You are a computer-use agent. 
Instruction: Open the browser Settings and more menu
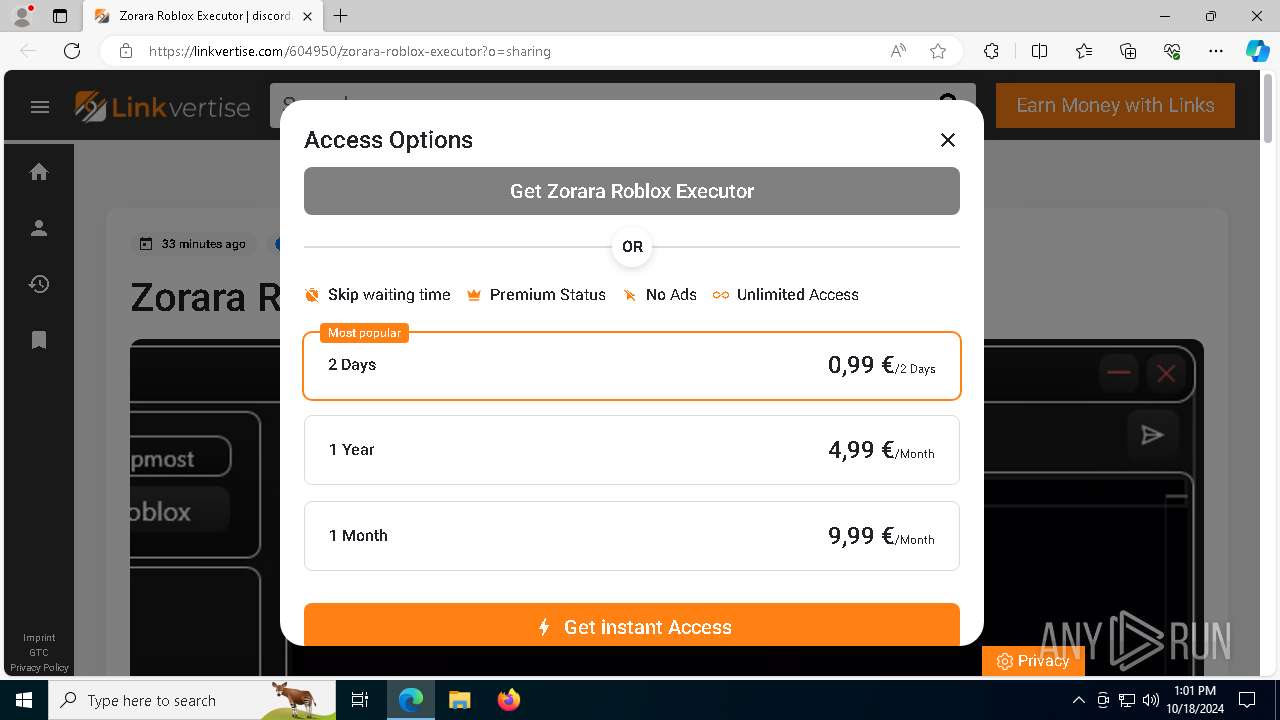1216,51
